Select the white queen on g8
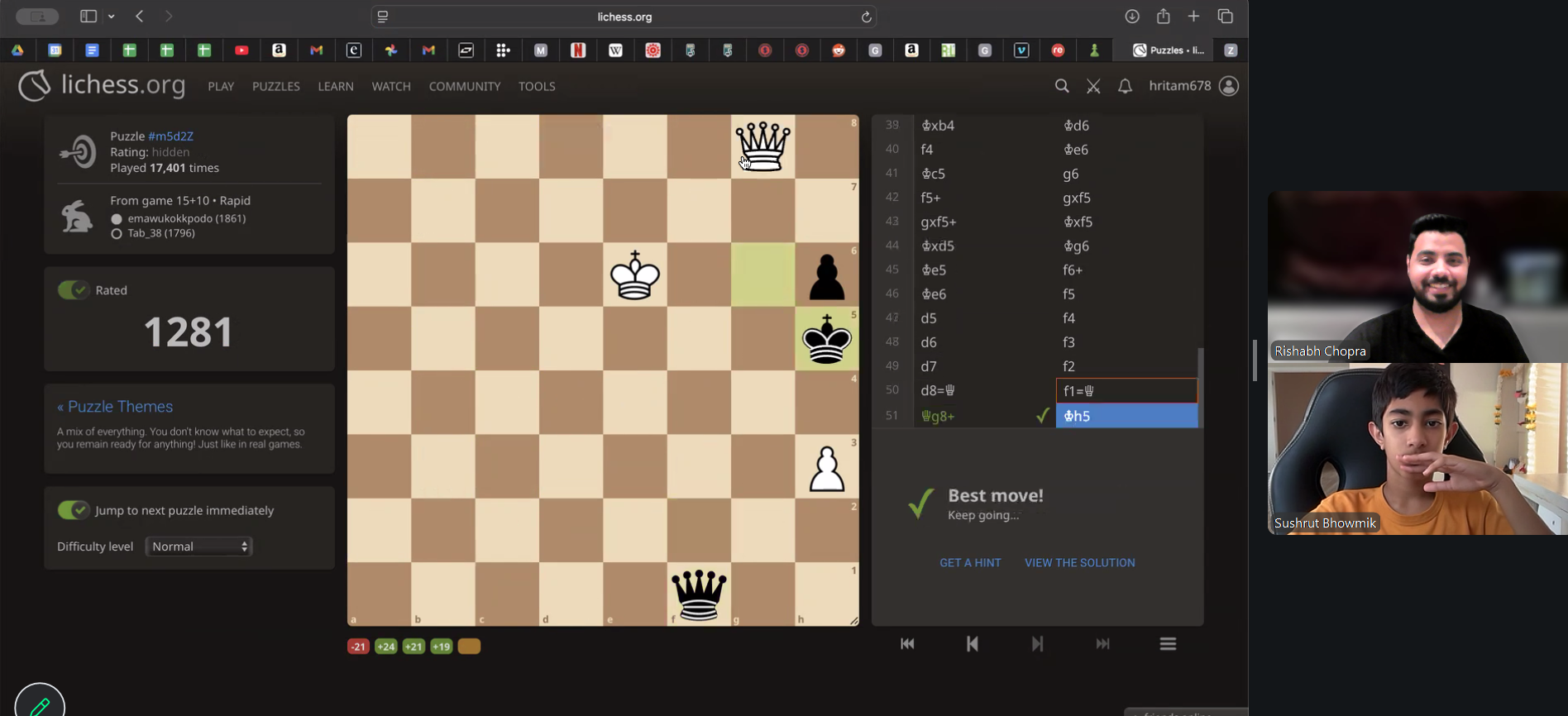 tap(762, 146)
